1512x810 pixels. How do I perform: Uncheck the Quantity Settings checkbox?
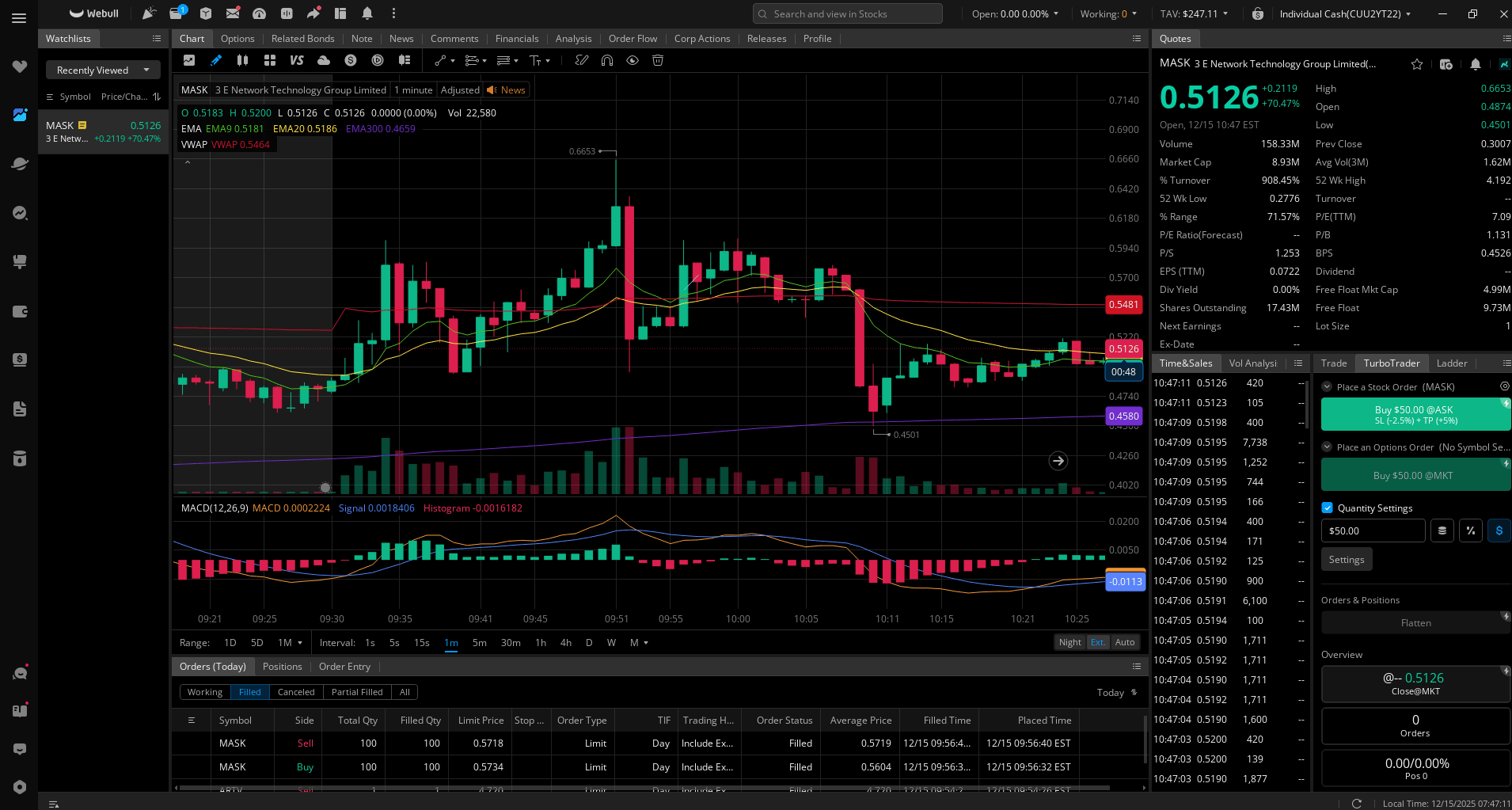click(x=1328, y=508)
